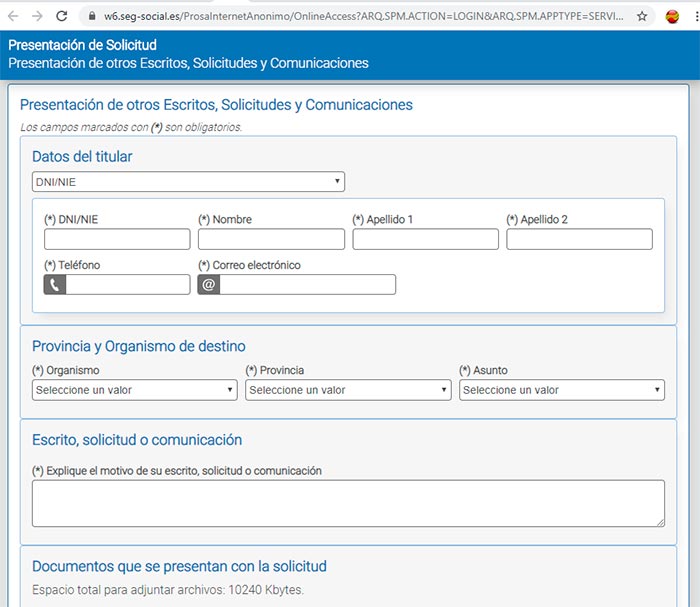Click the DNI/NIE number input field
This screenshot has height=607, width=700.
pyautogui.click(x=117, y=239)
